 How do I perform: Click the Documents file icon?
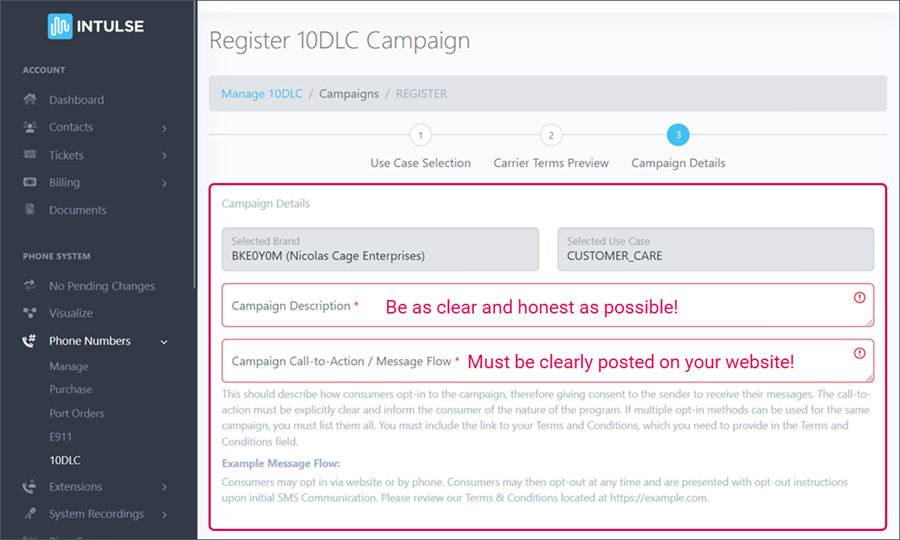(30, 211)
